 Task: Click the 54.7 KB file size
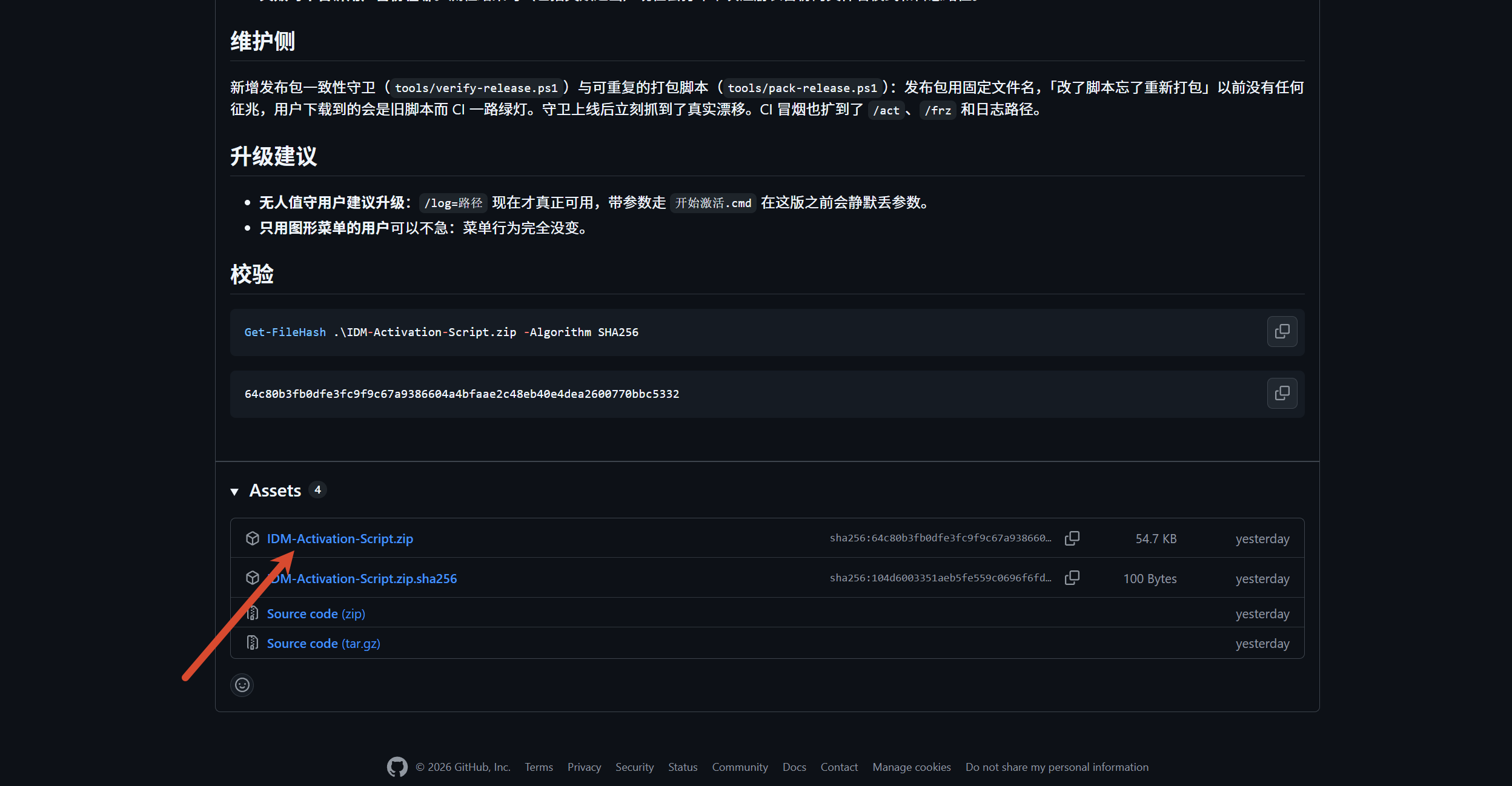(x=1155, y=538)
